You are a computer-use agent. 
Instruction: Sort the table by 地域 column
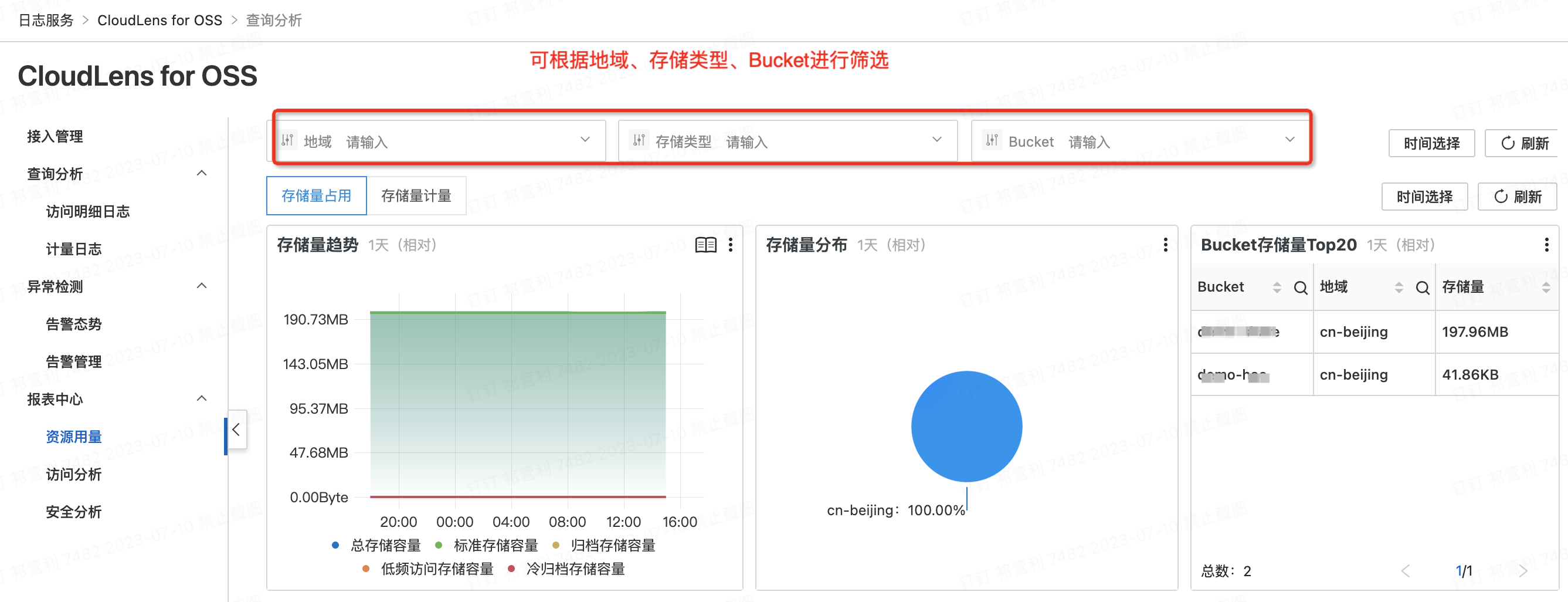click(x=1399, y=287)
